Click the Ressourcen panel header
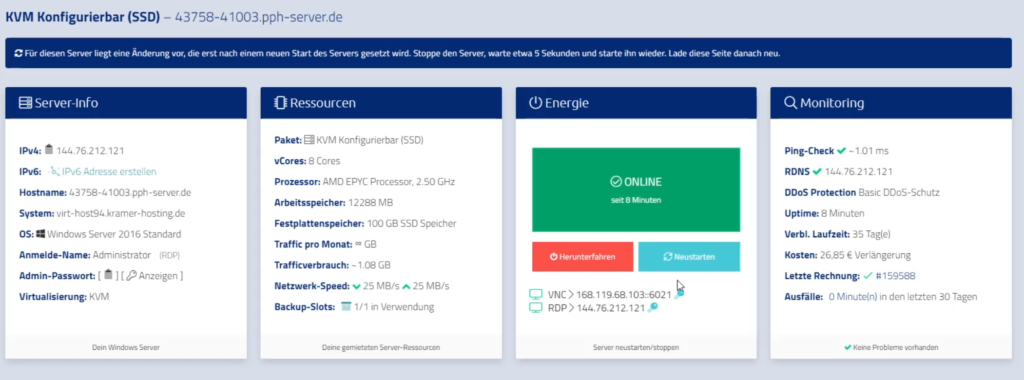1024x380 pixels. pos(381,103)
